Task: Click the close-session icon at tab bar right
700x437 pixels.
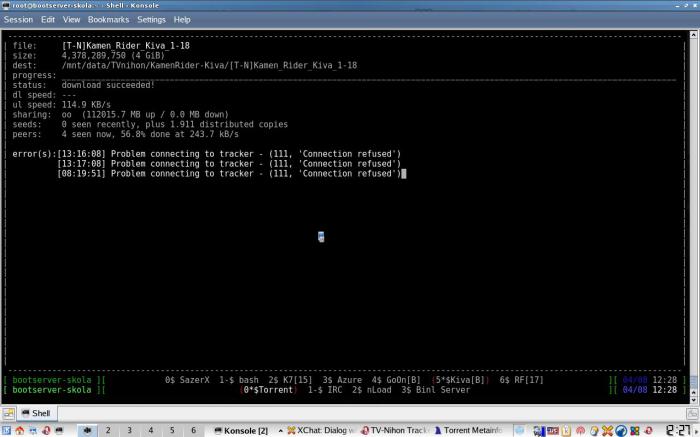Action: pyautogui.click(x=692, y=413)
